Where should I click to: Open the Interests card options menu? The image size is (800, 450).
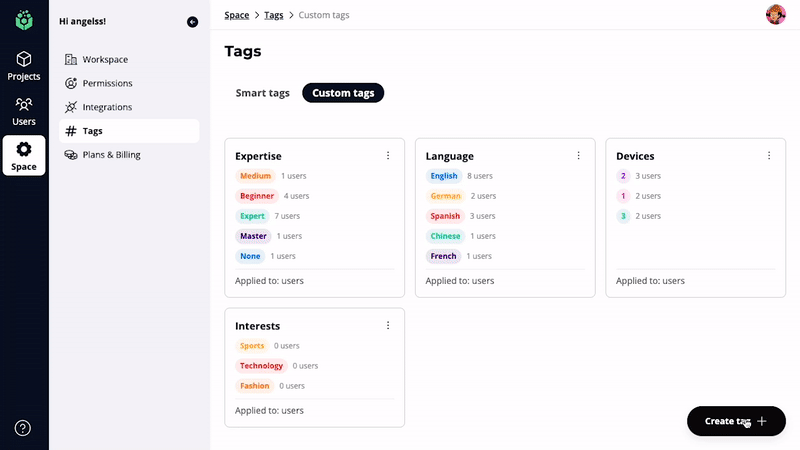[388, 326]
